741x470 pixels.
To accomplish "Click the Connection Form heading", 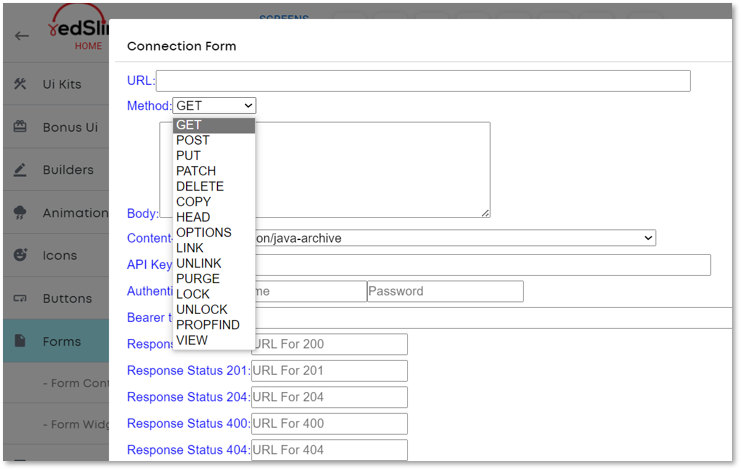I will point(181,46).
